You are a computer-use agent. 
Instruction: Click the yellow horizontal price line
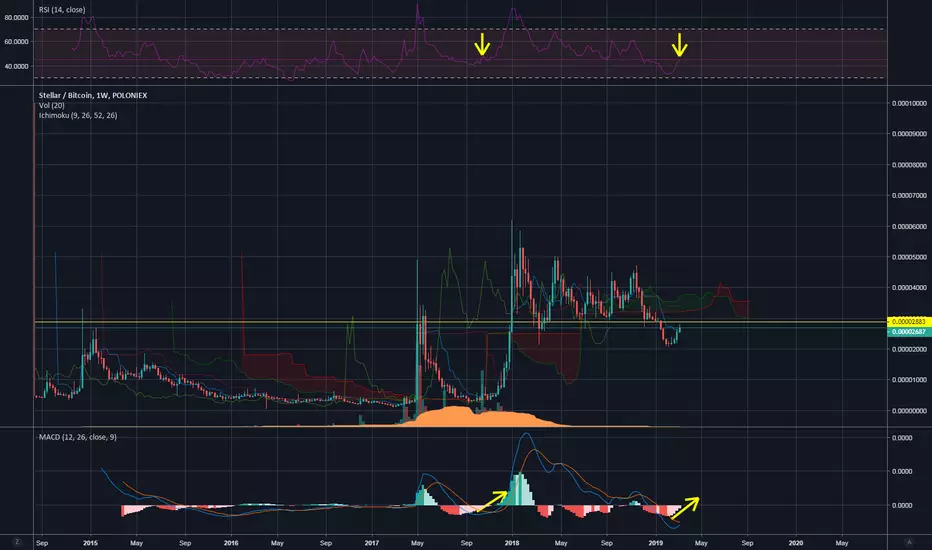[x=461, y=322]
